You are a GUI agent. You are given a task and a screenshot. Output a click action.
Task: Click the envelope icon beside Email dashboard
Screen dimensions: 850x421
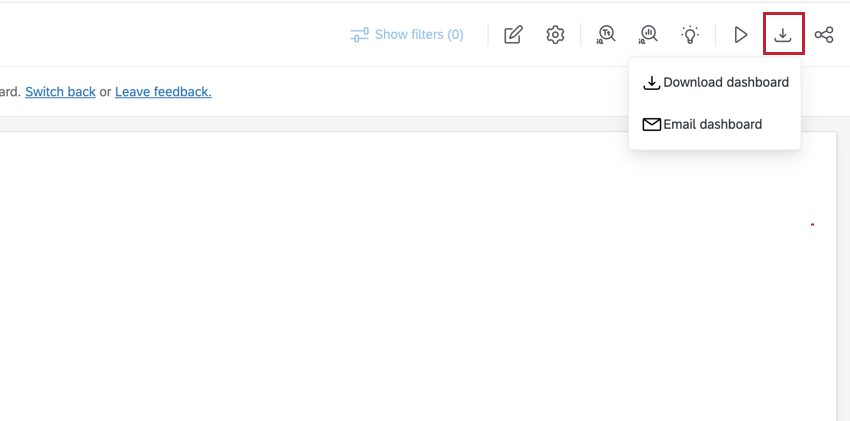point(652,125)
